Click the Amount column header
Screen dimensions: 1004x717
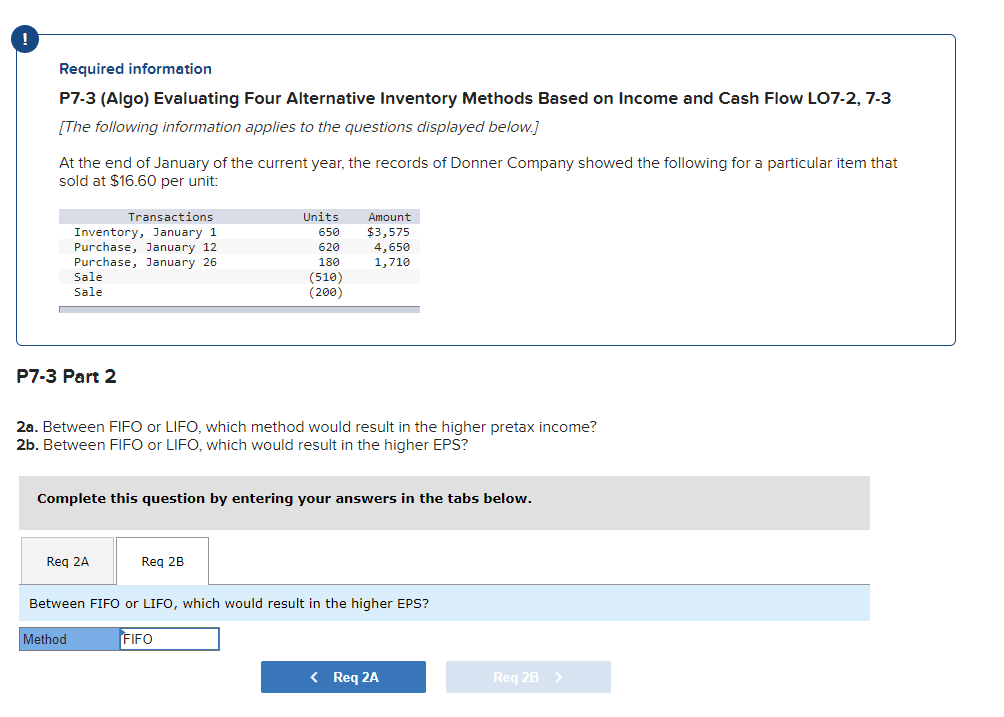coord(389,216)
